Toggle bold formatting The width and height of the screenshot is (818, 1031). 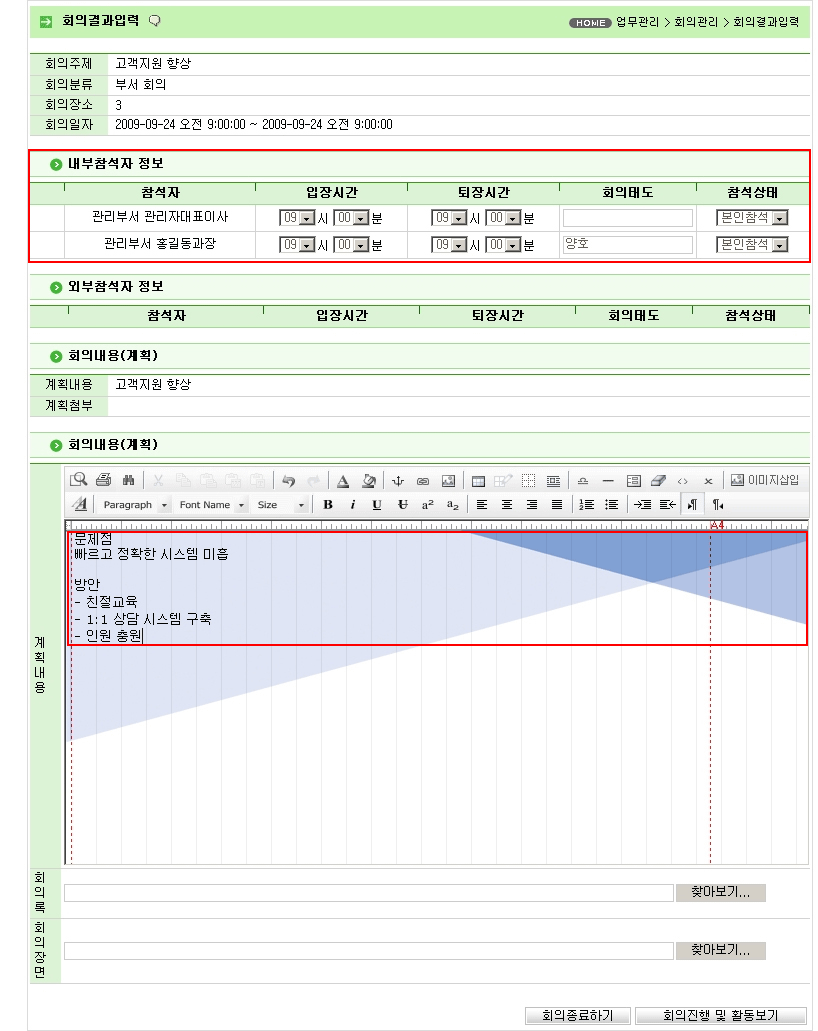pyautogui.click(x=327, y=505)
